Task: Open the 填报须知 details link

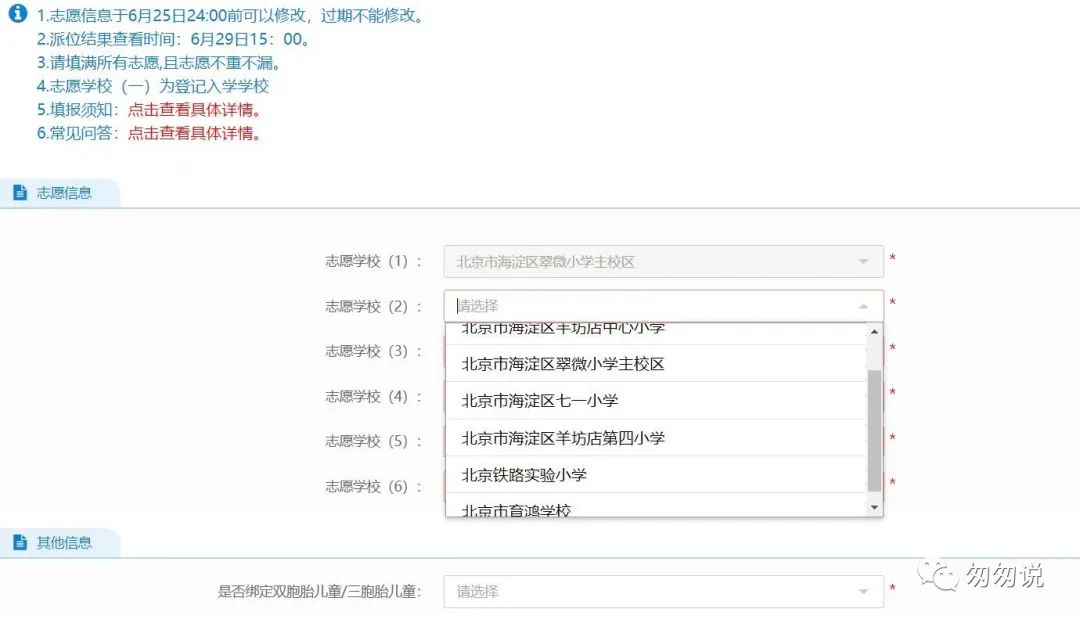Action: click(195, 109)
